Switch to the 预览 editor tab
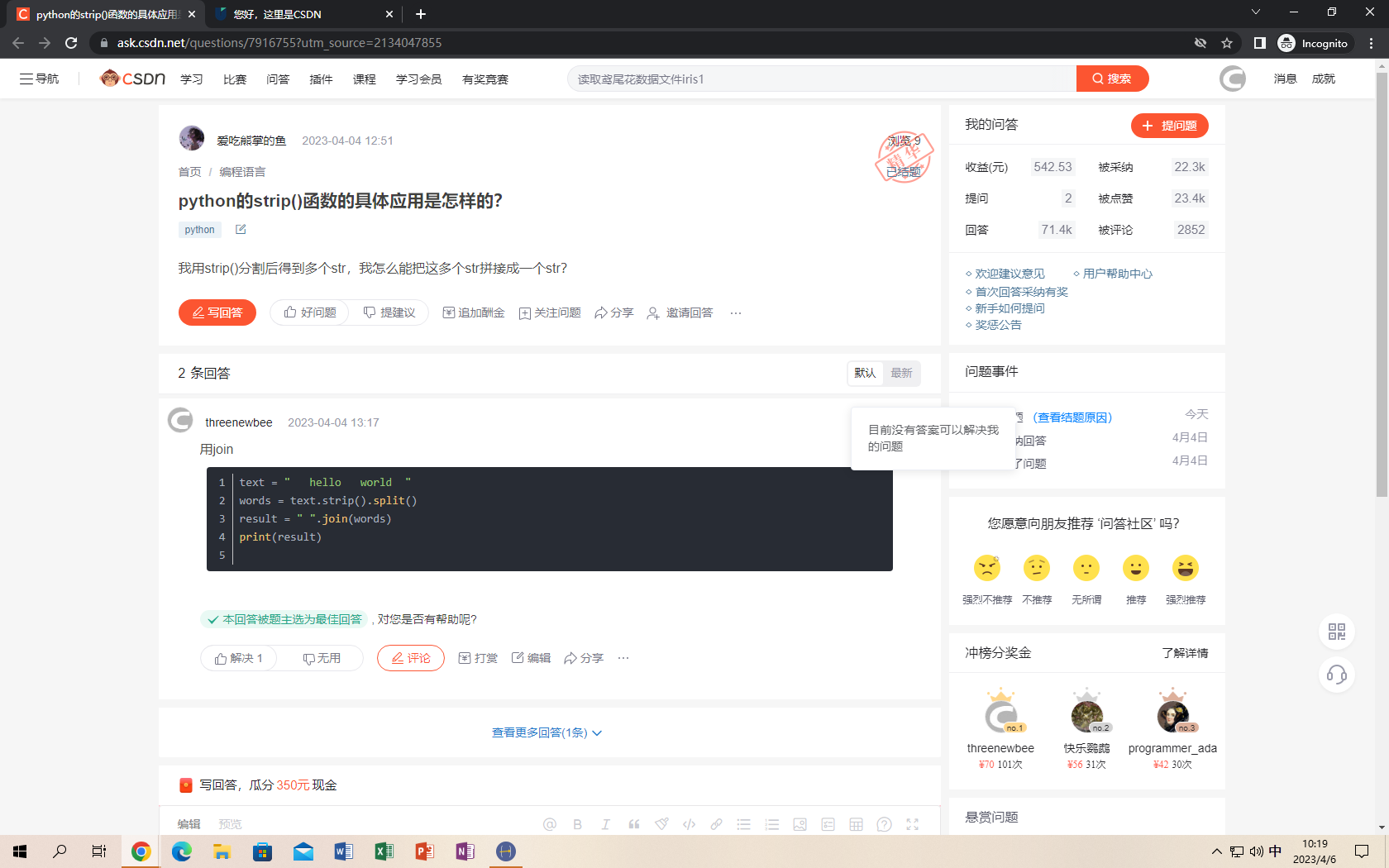 (230, 824)
